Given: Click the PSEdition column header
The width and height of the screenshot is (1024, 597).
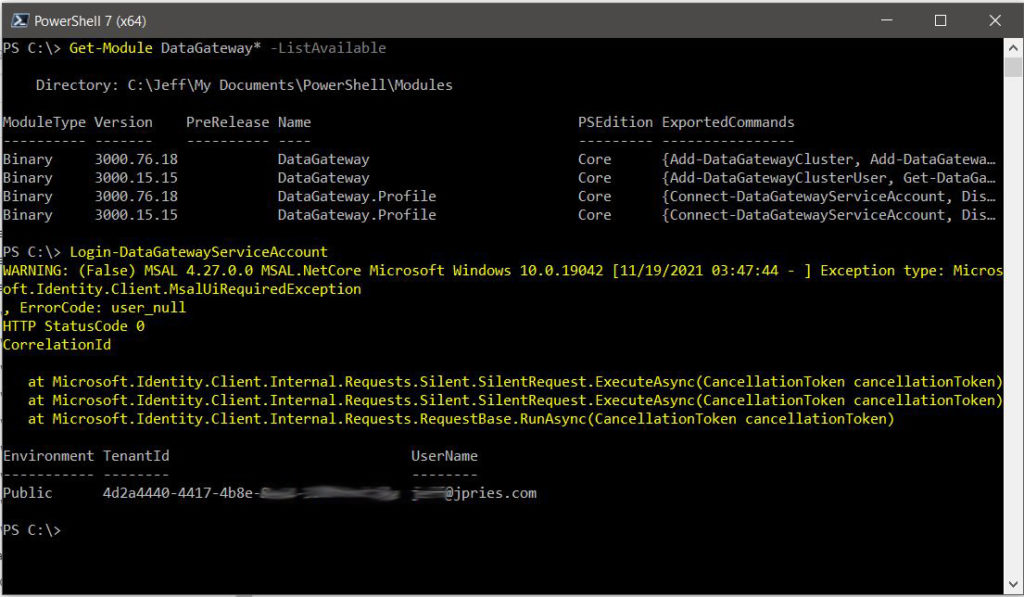Looking at the screenshot, I should point(615,122).
